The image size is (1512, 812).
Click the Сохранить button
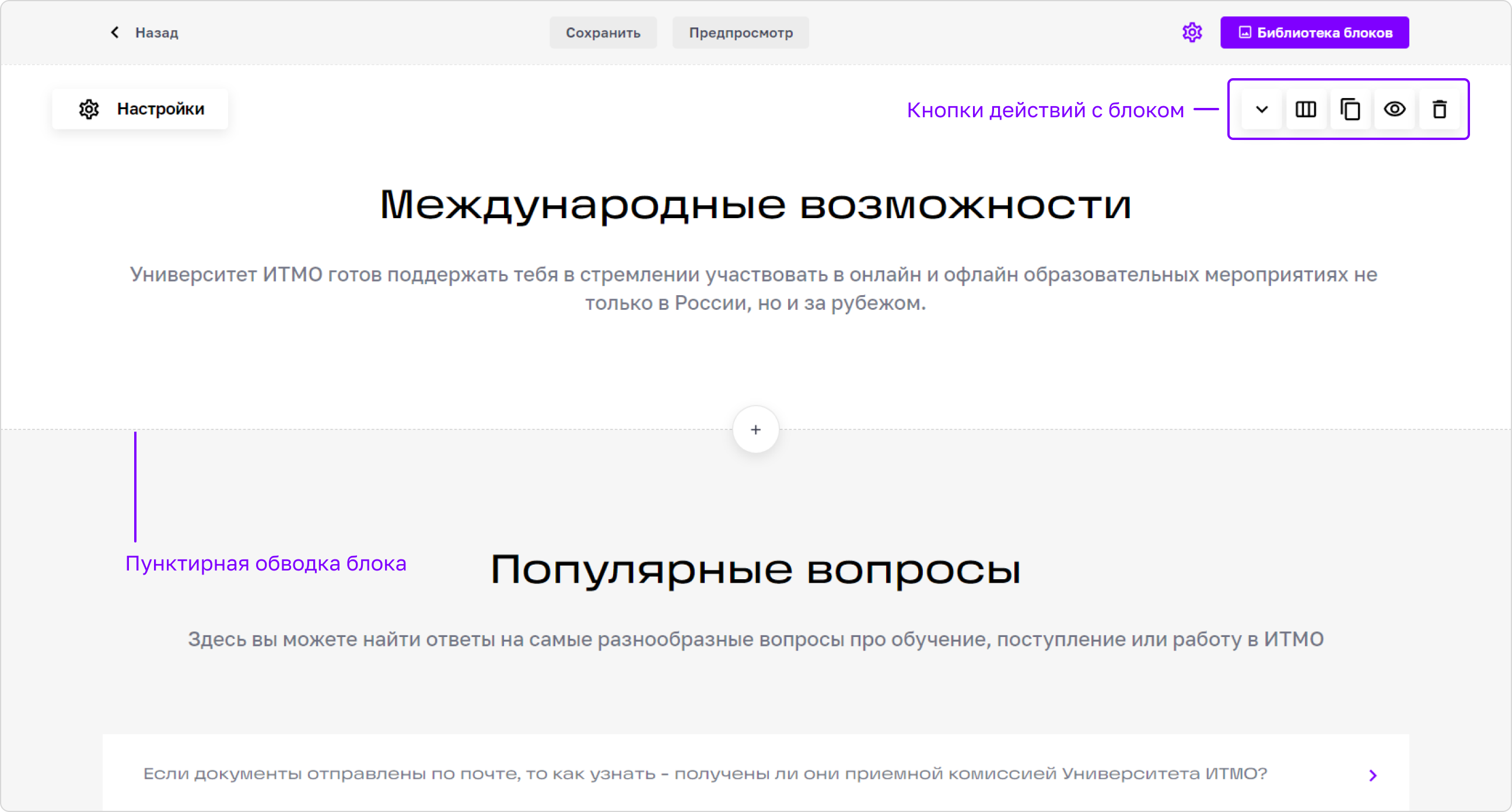[x=603, y=32]
